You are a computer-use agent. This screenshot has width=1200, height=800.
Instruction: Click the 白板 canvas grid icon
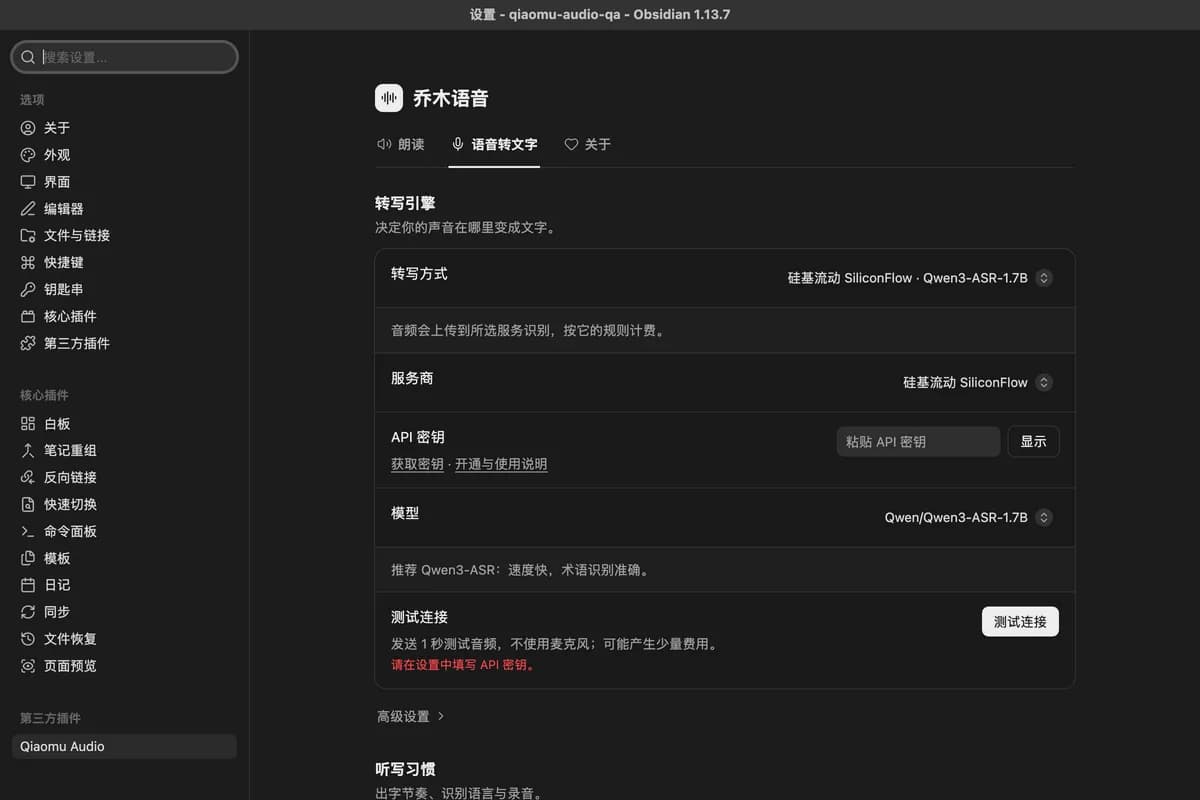click(x=28, y=424)
